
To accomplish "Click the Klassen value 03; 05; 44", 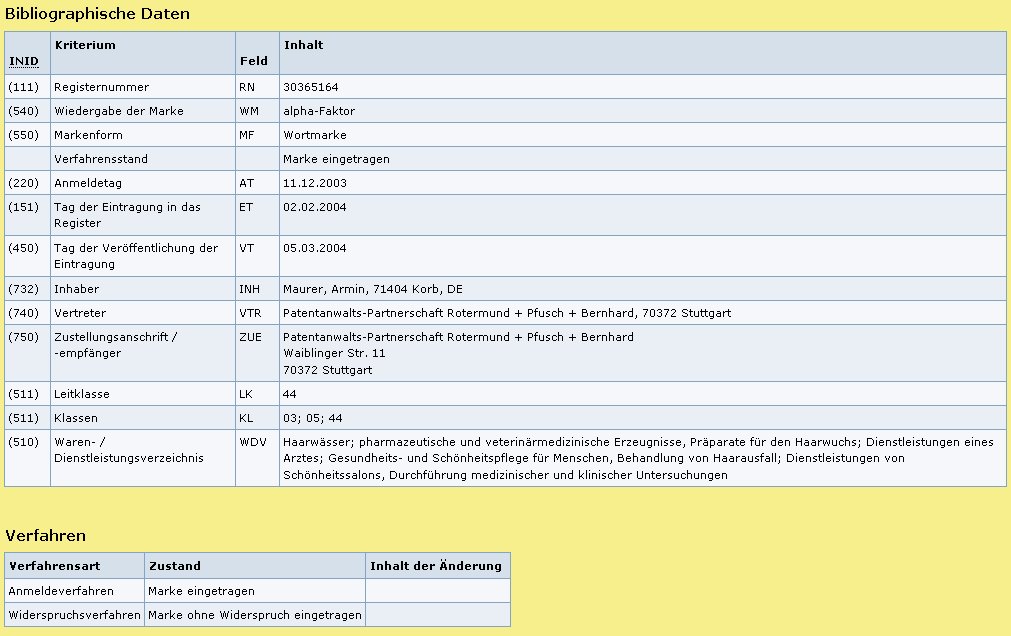I will point(312,418).
